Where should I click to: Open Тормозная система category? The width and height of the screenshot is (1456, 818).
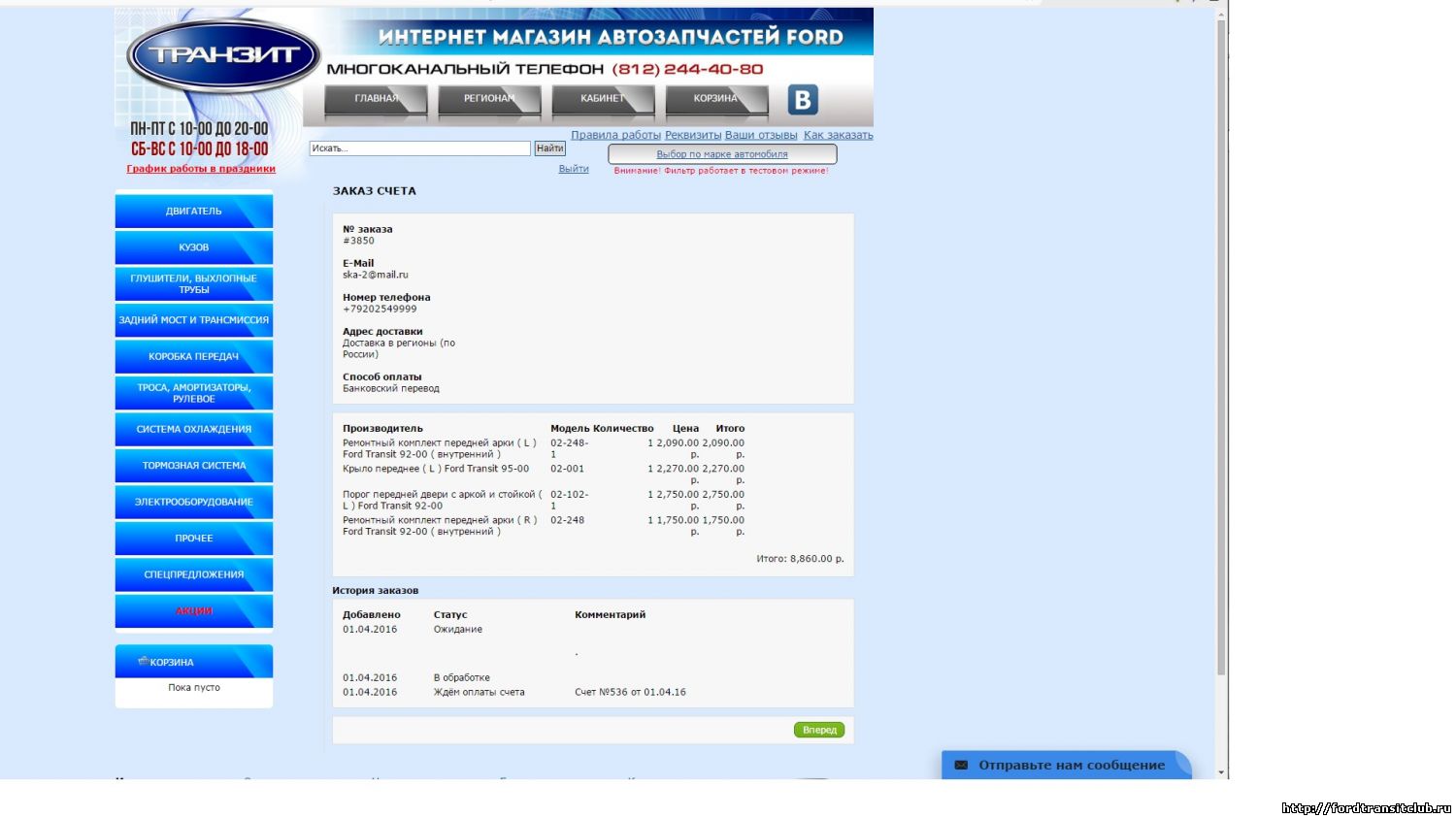[x=194, y=466]
